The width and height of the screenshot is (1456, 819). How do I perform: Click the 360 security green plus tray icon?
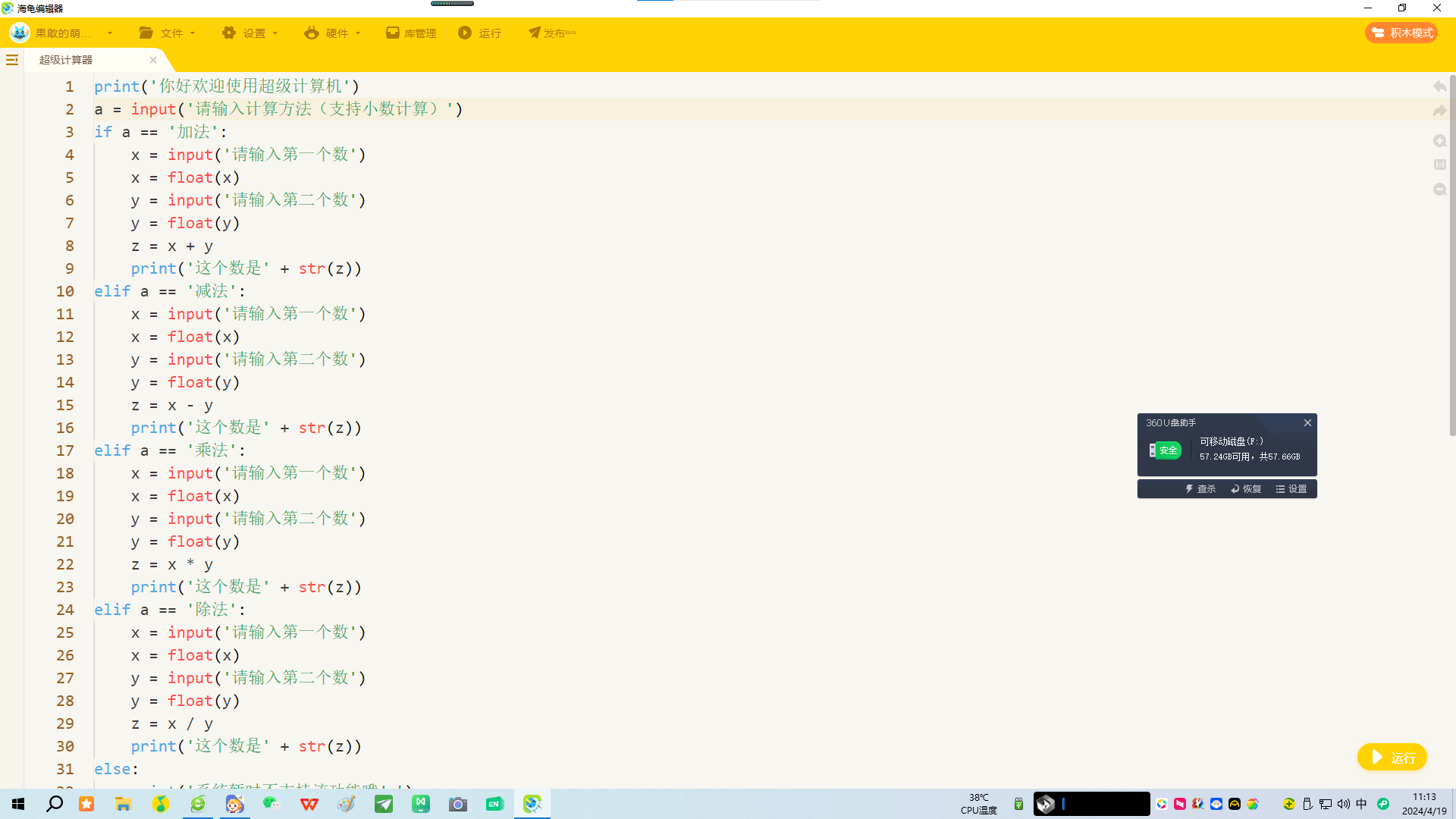[x=1289, y=804]
